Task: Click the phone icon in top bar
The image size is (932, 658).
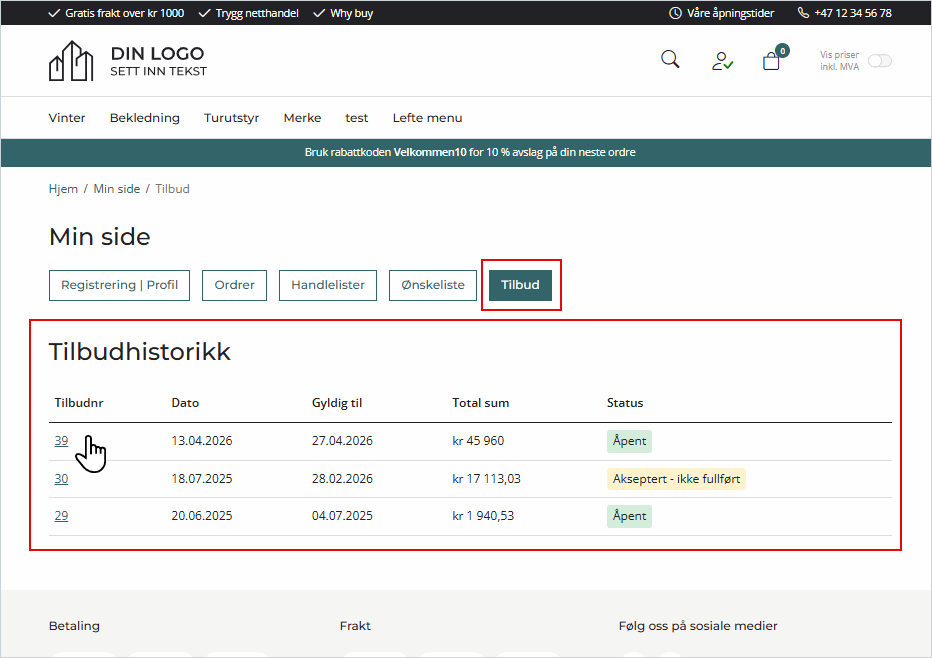Action: point(803,13)
